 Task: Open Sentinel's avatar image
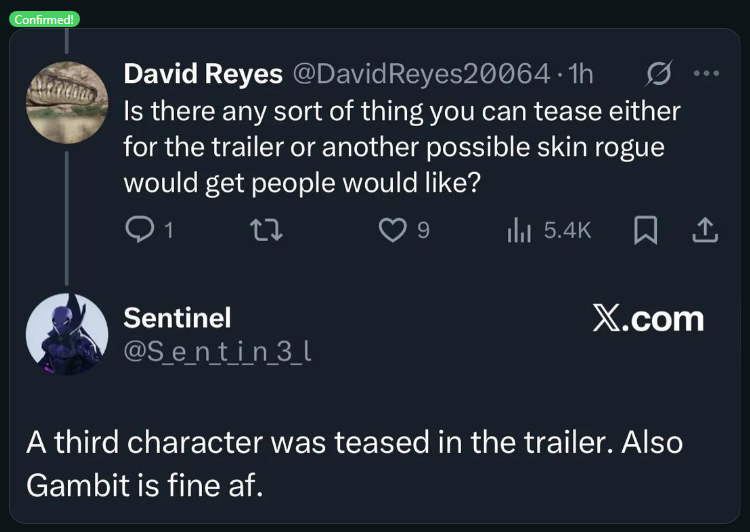[66, 336]
